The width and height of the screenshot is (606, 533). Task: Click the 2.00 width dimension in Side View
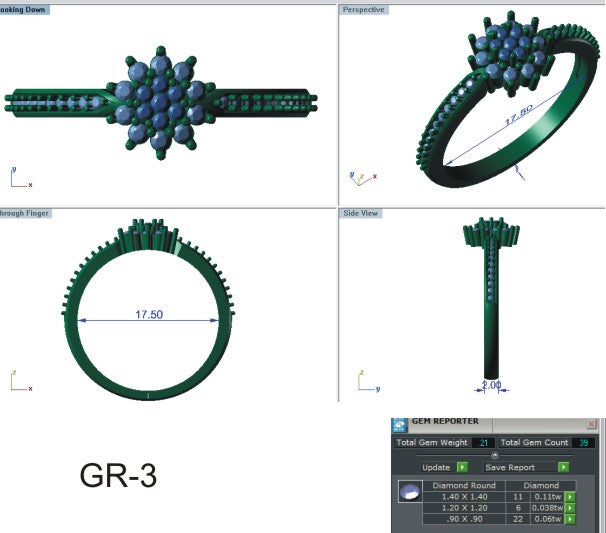pos(492,385)
